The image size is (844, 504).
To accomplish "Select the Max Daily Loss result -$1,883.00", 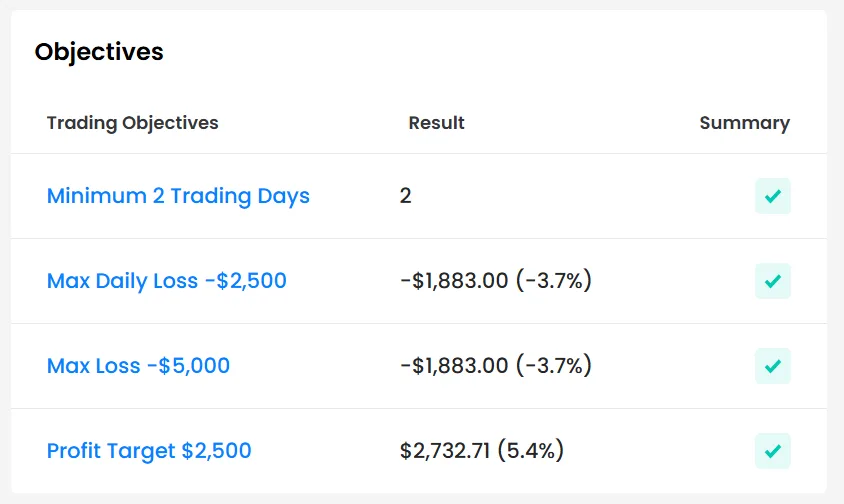I will [x=454, y=281].
